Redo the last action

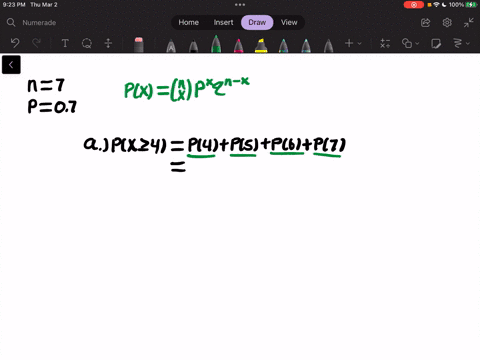[x=36, y=43]
